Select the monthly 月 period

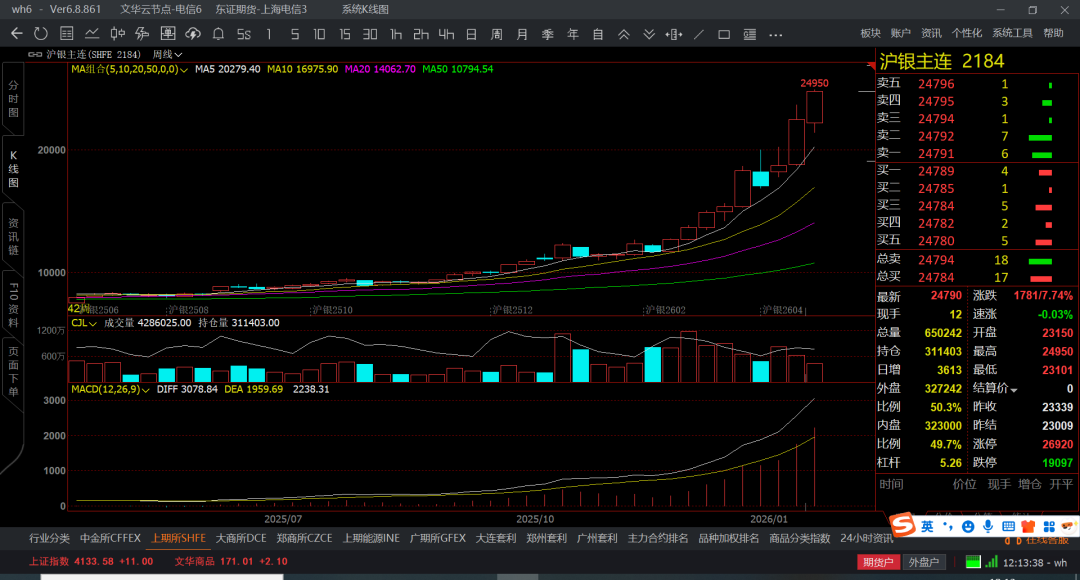[x=522, y=34]
